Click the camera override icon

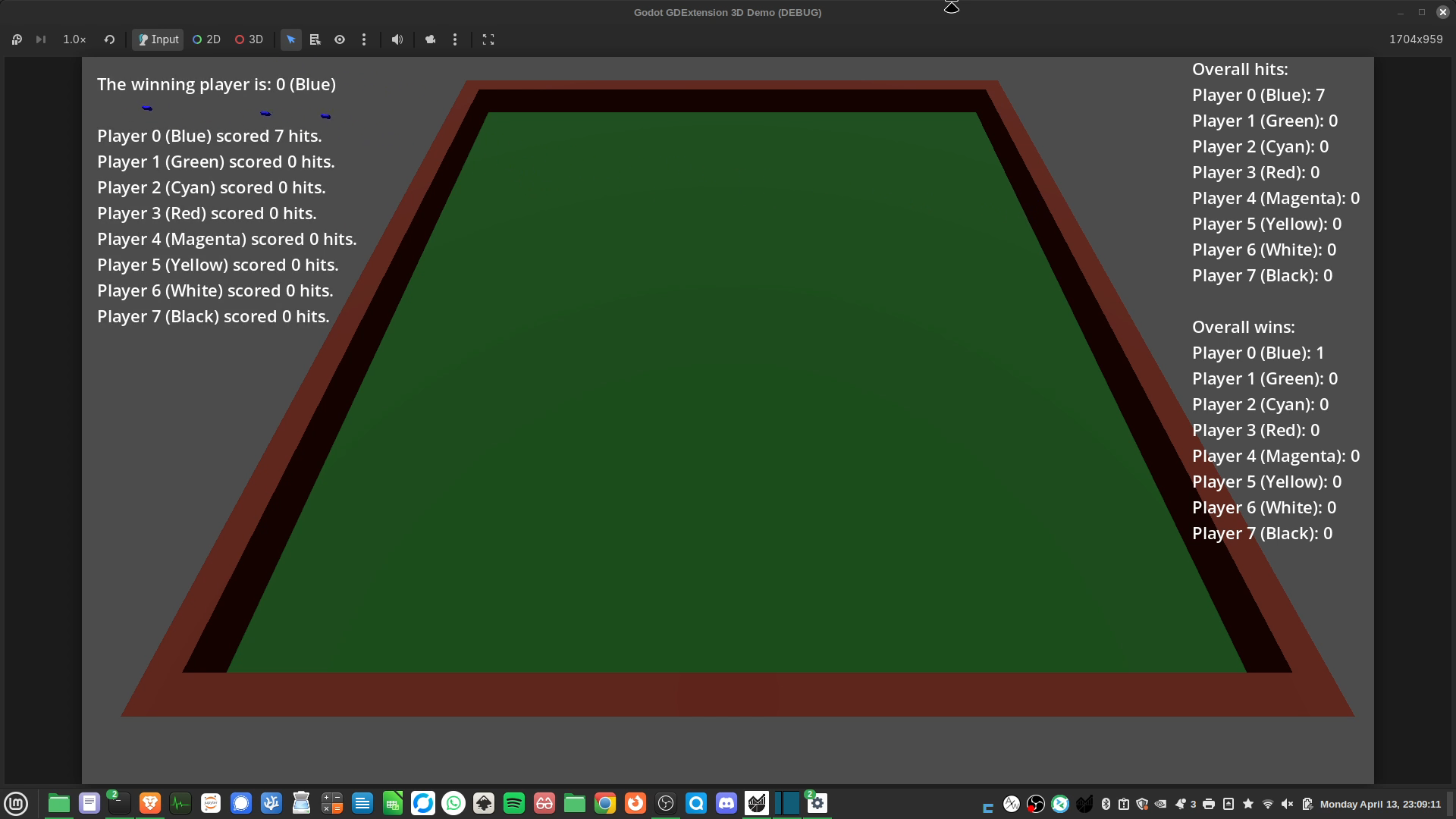pos(431,39)
